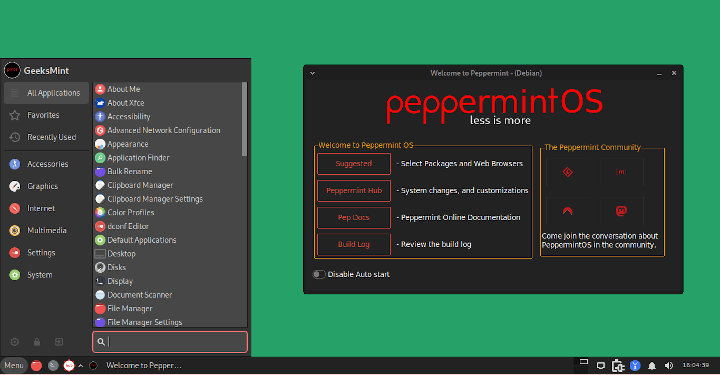Select the Internet category
Screen dimensions: 720x375
(x=46, y=208)
